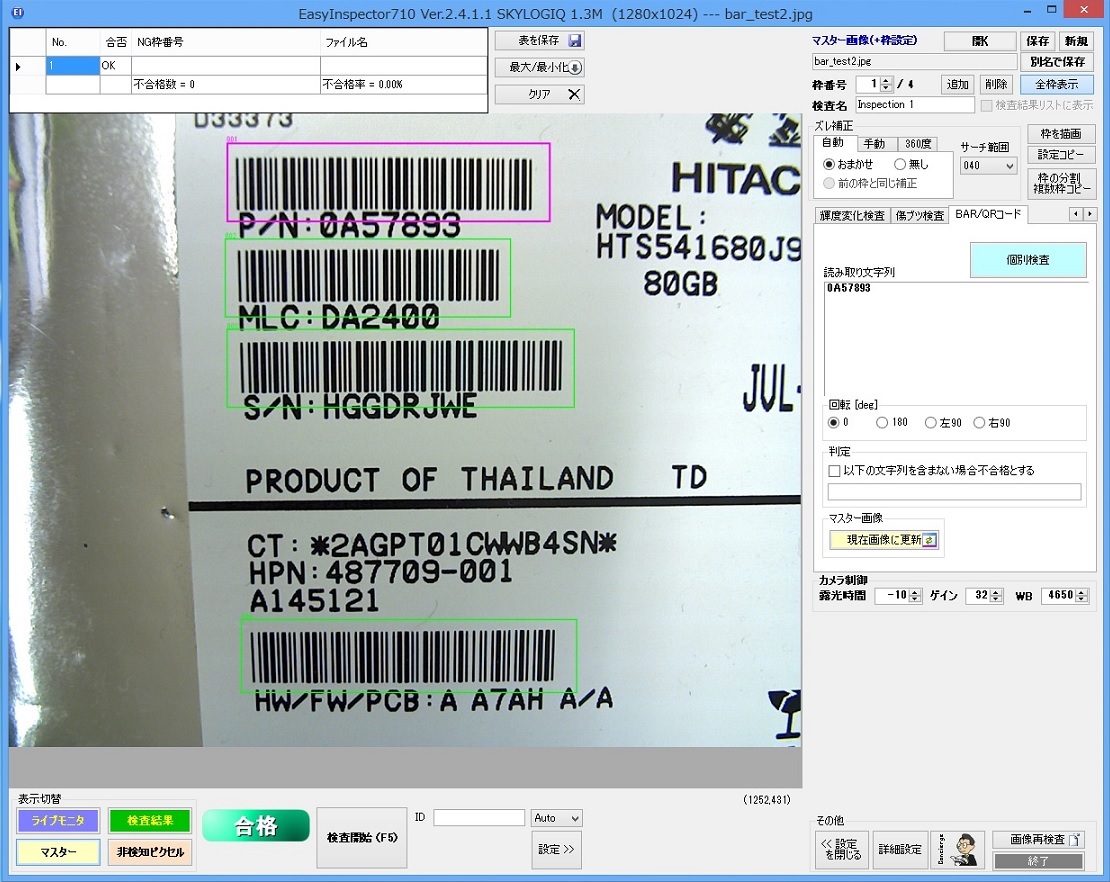Decrease the 枠番号 frame number
The image size is (1110, 882).
click(886, 88)
